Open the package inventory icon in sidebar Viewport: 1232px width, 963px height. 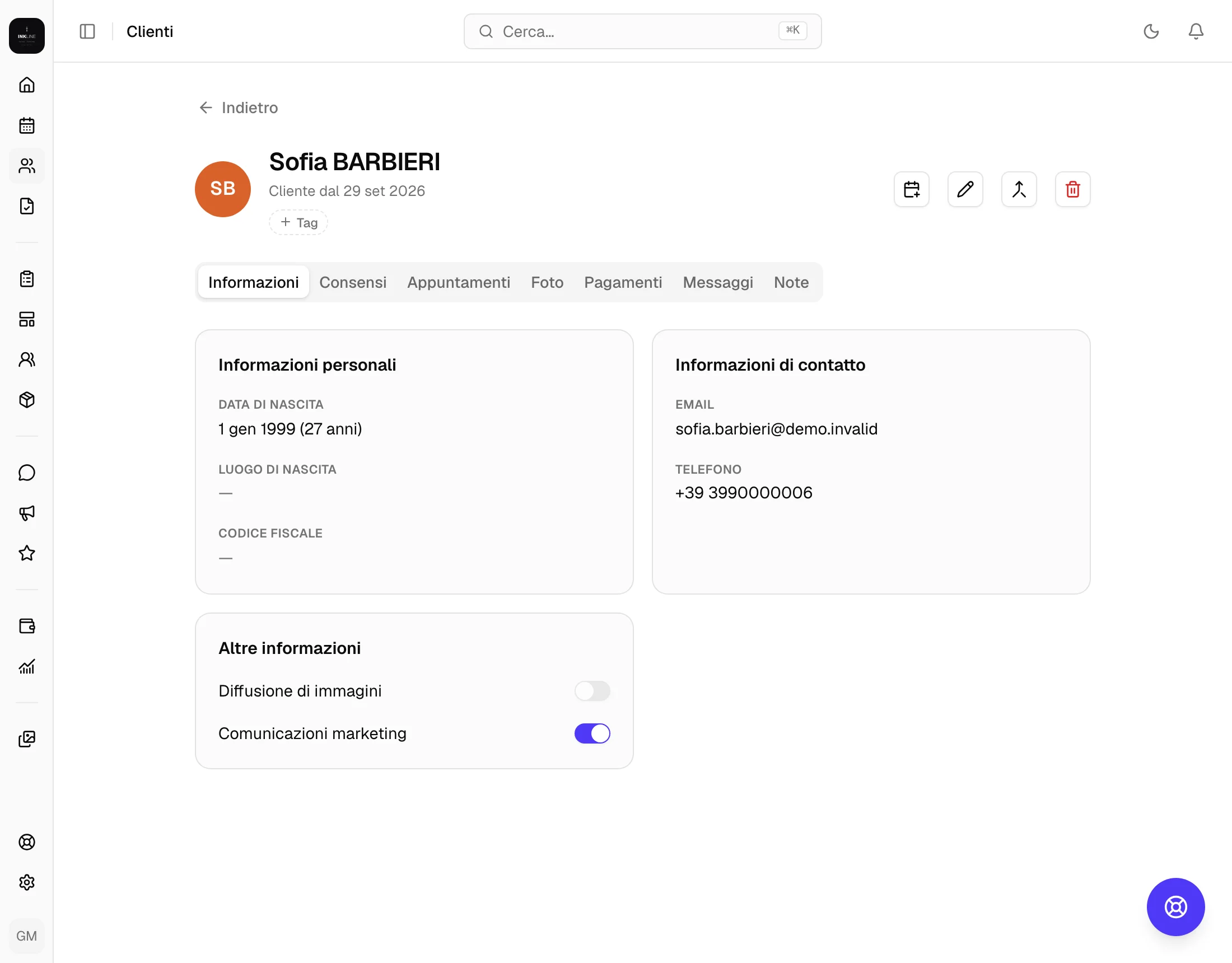(26, 400)
